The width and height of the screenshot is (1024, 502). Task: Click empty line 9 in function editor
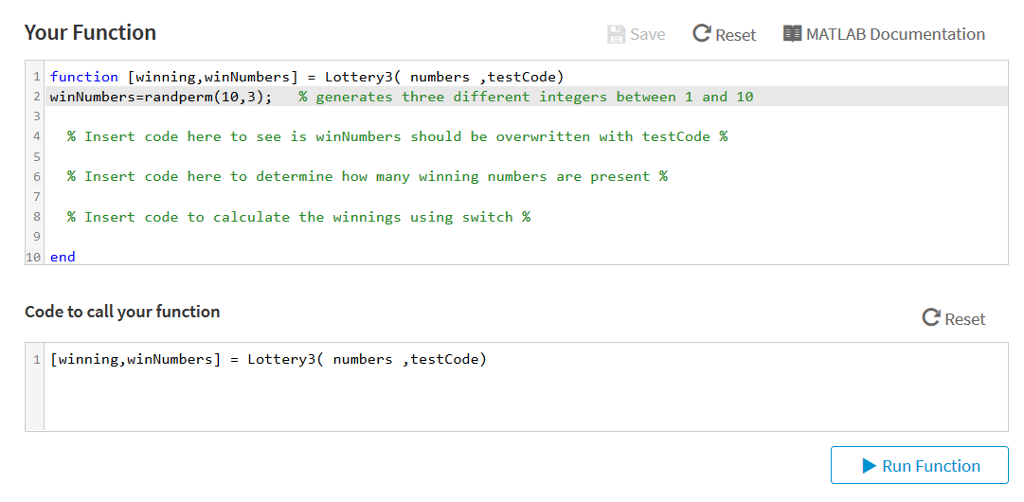tap(526, 237)
